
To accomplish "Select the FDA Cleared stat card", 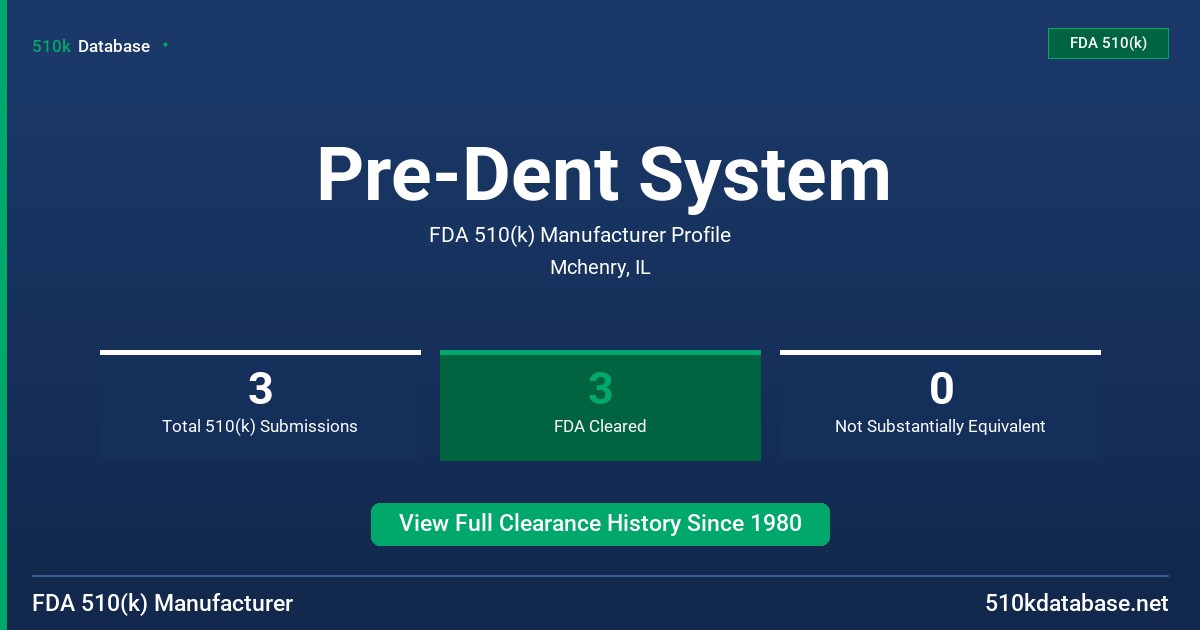I will pyautogui.click(x=600, y=406).
